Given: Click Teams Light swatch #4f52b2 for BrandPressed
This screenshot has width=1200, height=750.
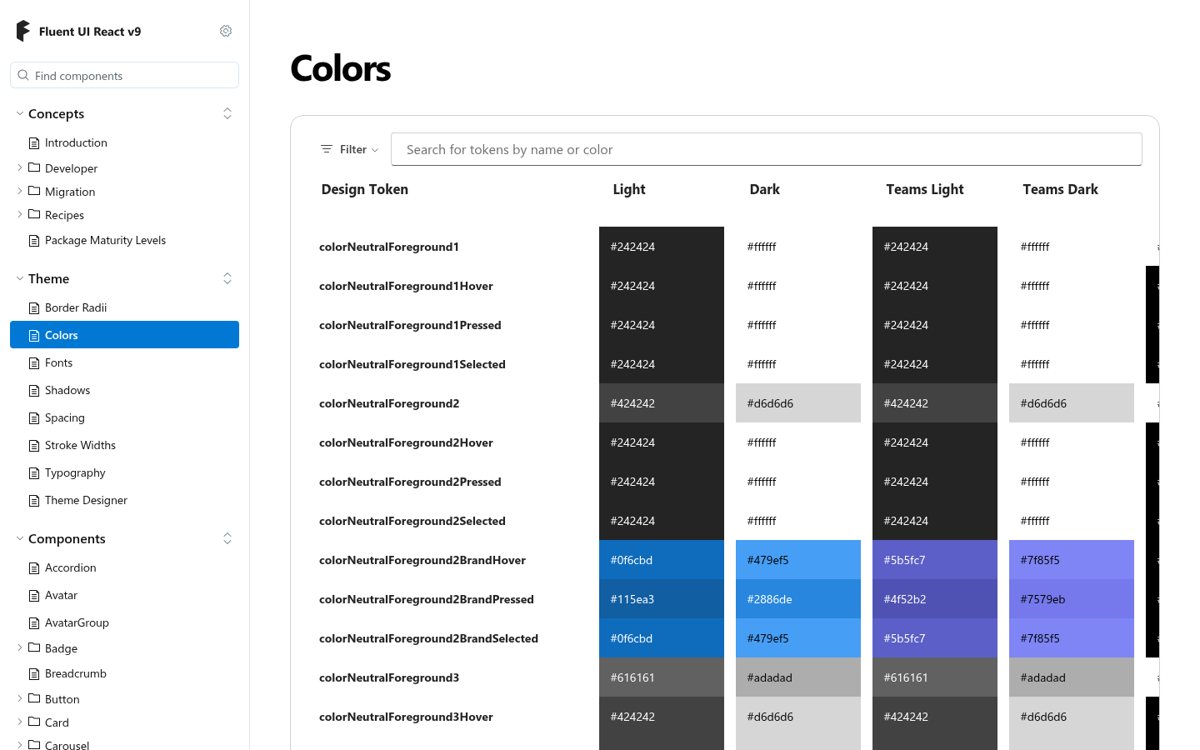Looking at the screenshot, I should pyautogui.click(x=935, y=599).
